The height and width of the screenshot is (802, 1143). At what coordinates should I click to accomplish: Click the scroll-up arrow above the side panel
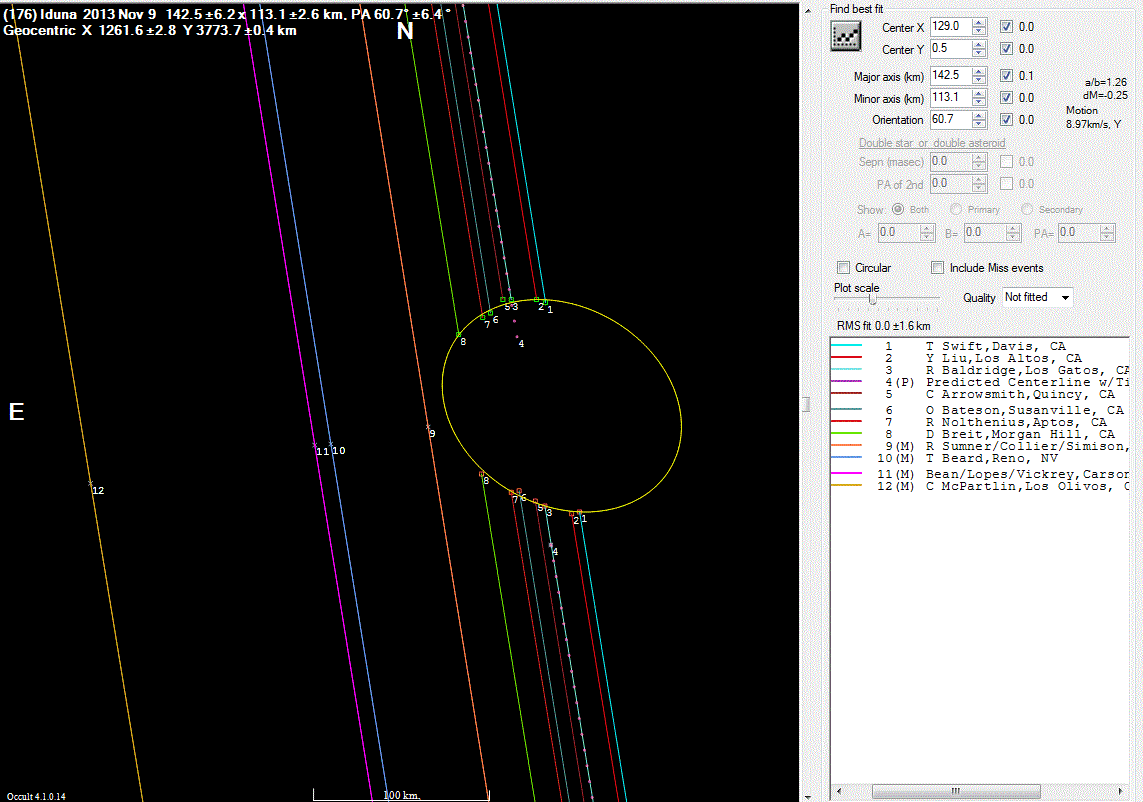808,9
